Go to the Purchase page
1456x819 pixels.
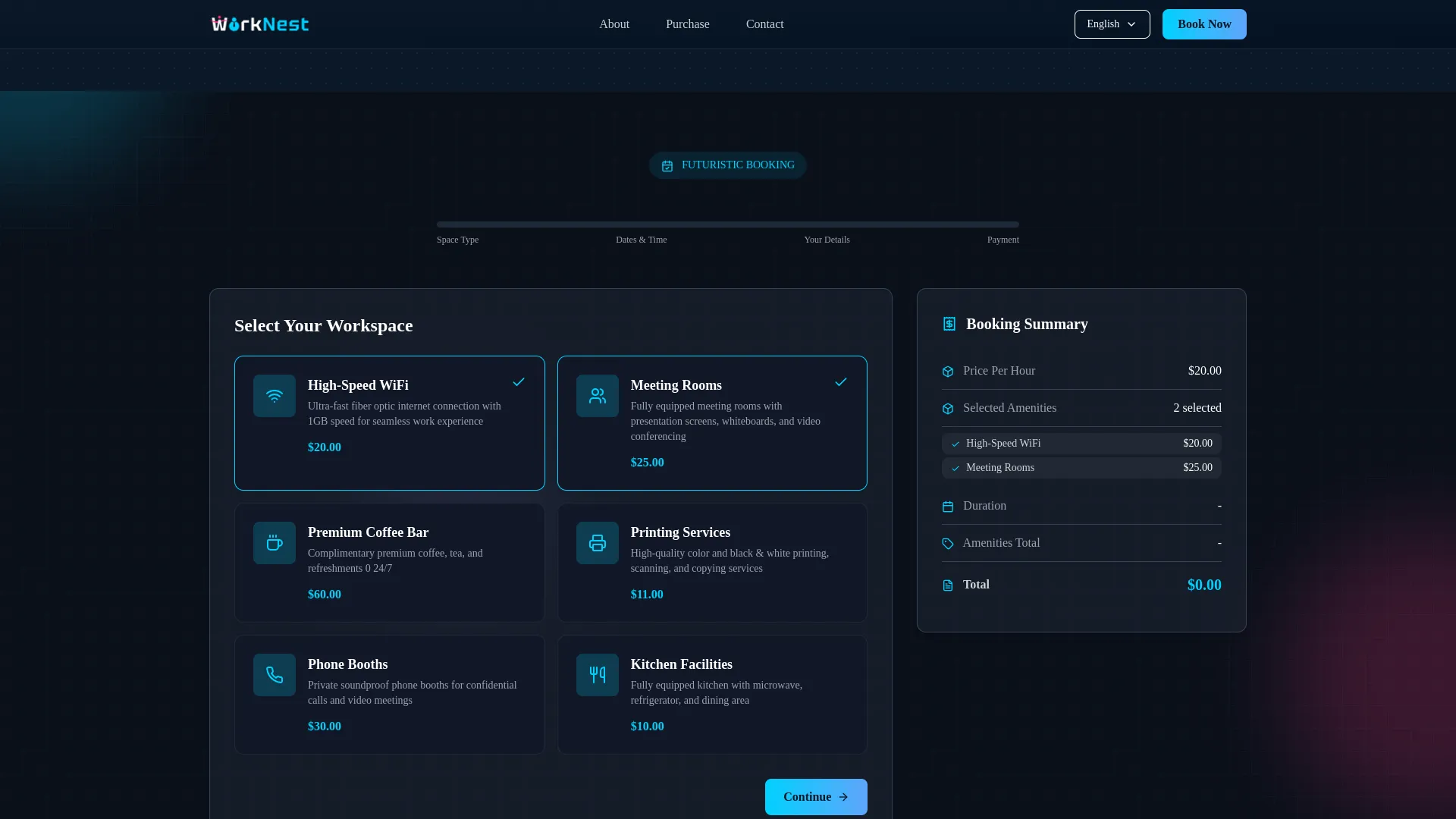687,24
